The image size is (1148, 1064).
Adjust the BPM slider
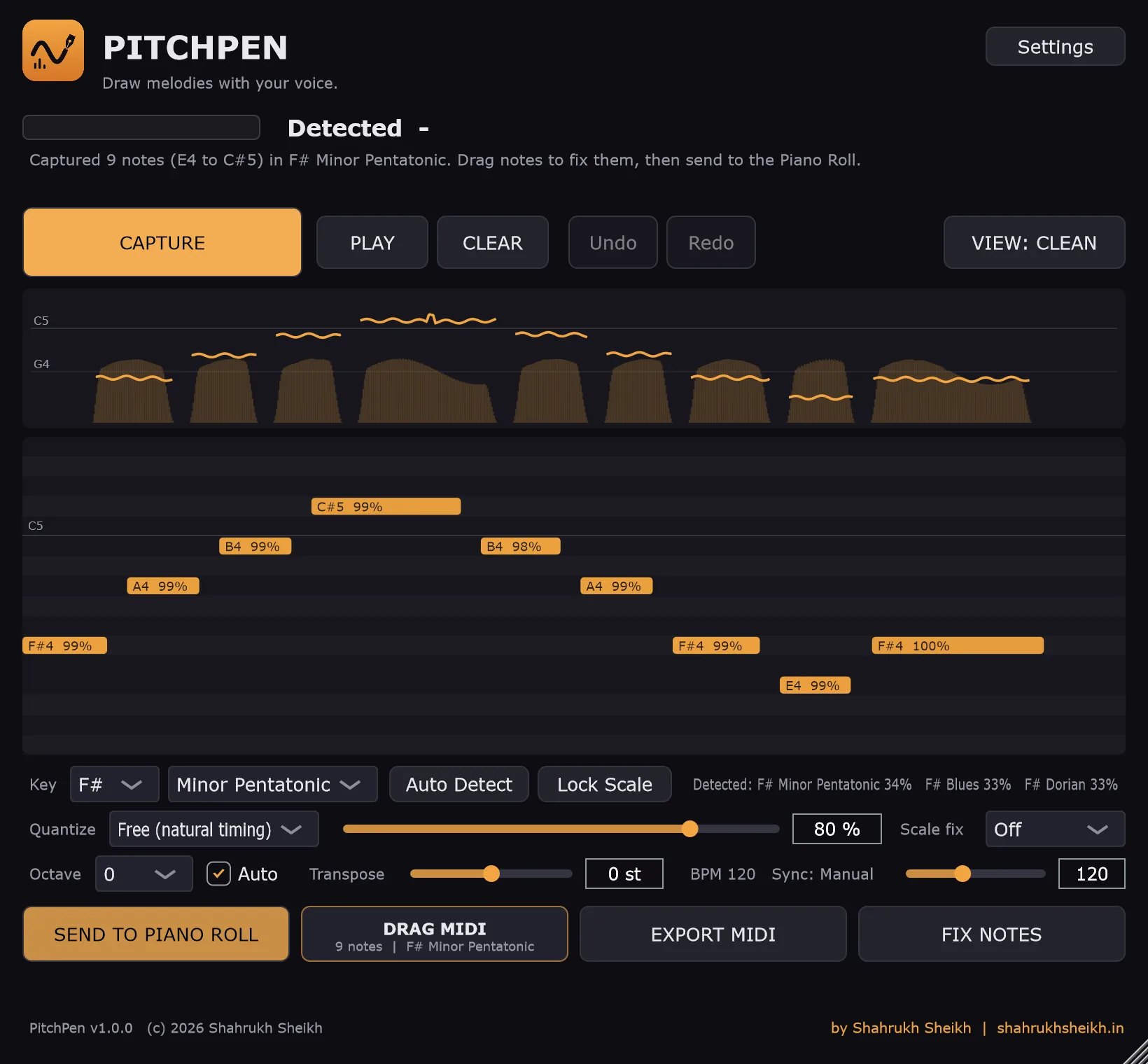975,874
